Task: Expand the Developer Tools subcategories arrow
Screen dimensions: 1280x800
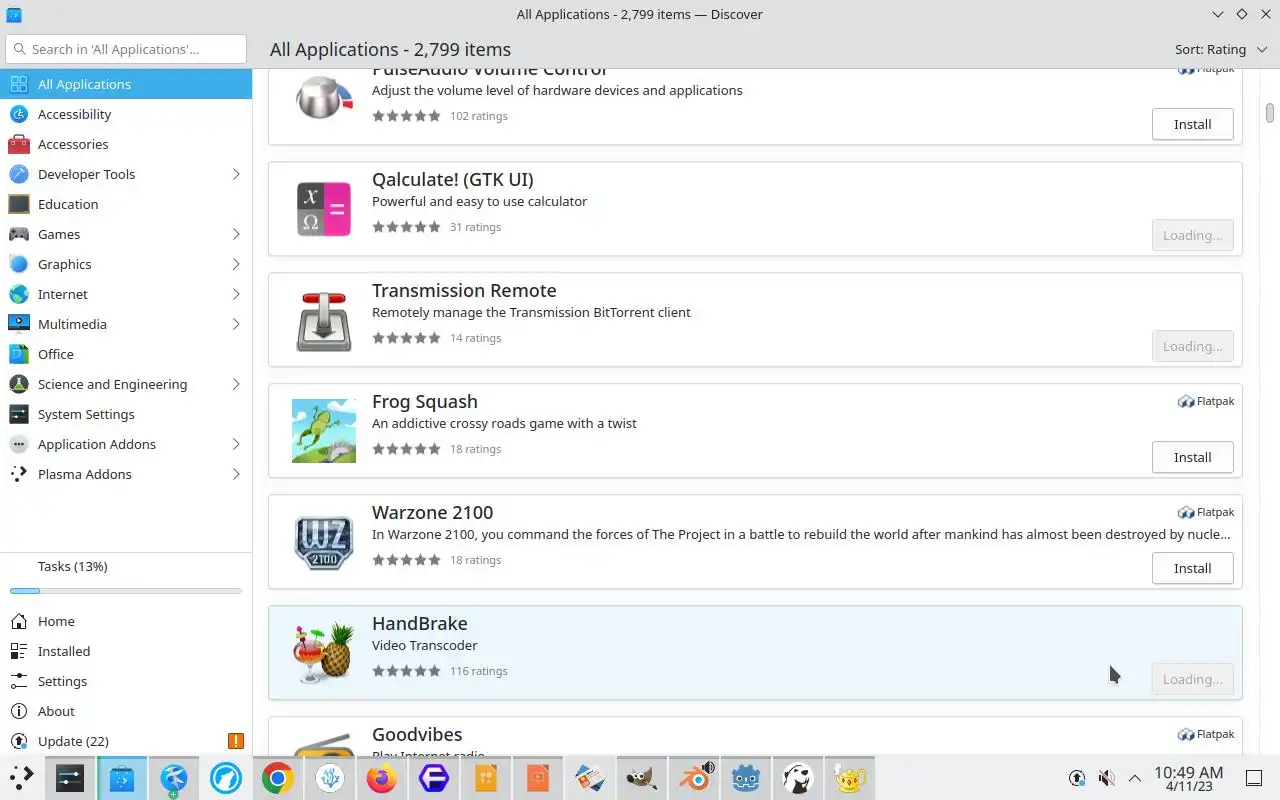Action: (x=236, y=174)
